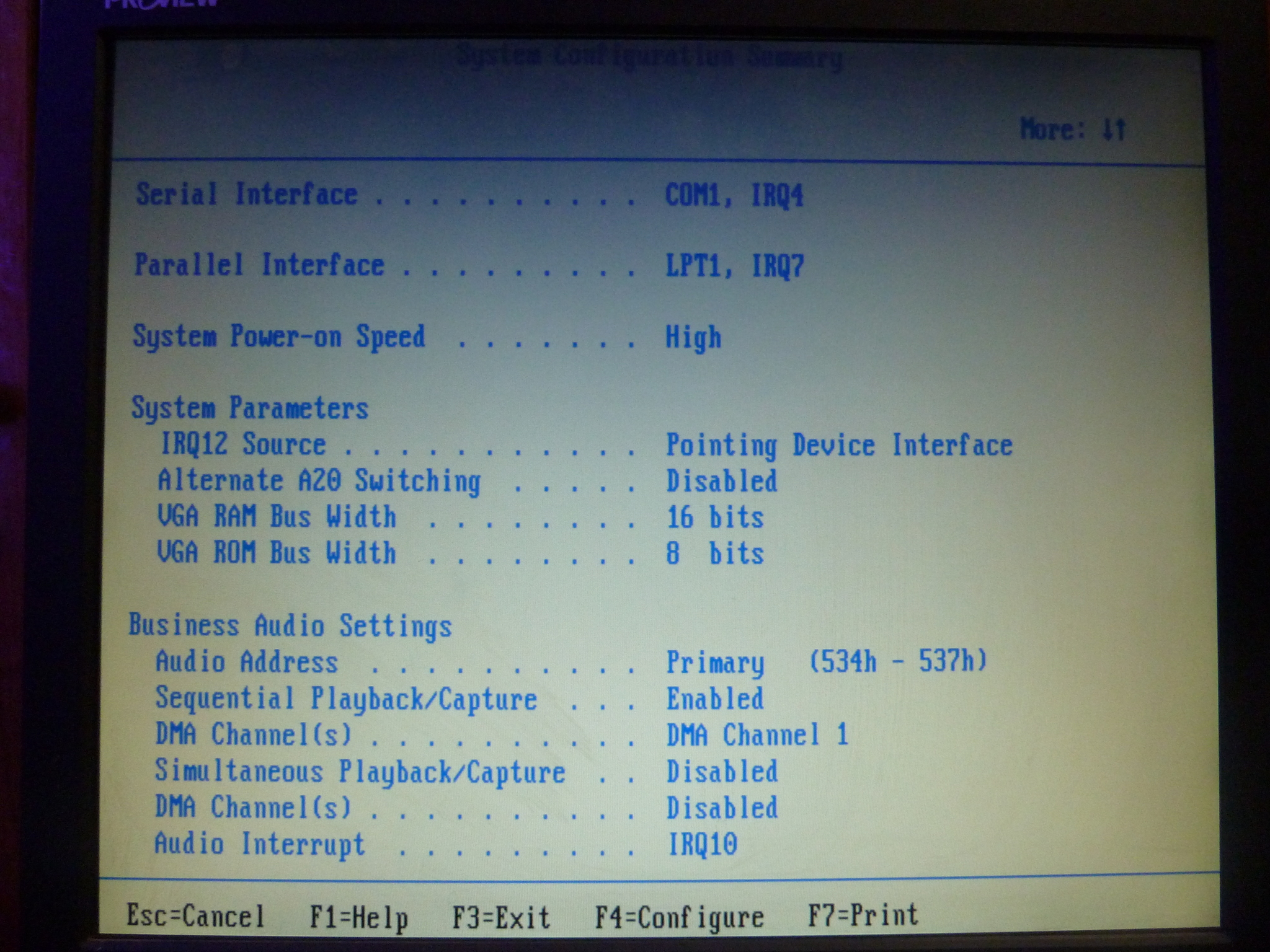Click F4=Configure in the bottom bar
Screen dimensions: 1270x952
[680, 918]
